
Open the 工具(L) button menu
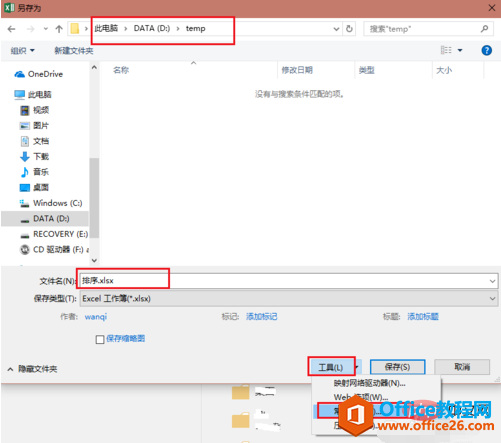pyautogui.click(x=331, y=367)
